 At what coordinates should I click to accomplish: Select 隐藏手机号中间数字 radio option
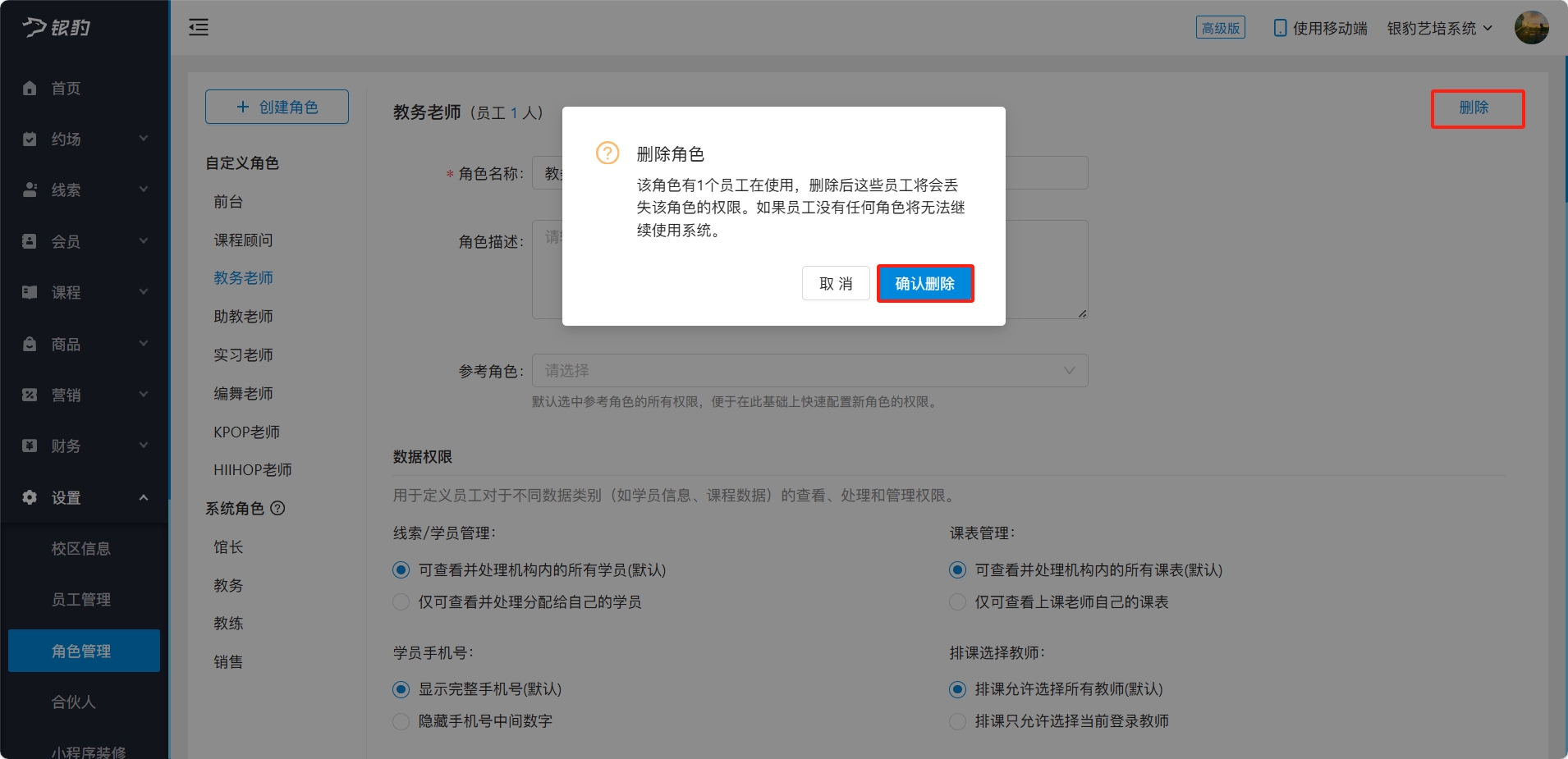coord(401,721)
